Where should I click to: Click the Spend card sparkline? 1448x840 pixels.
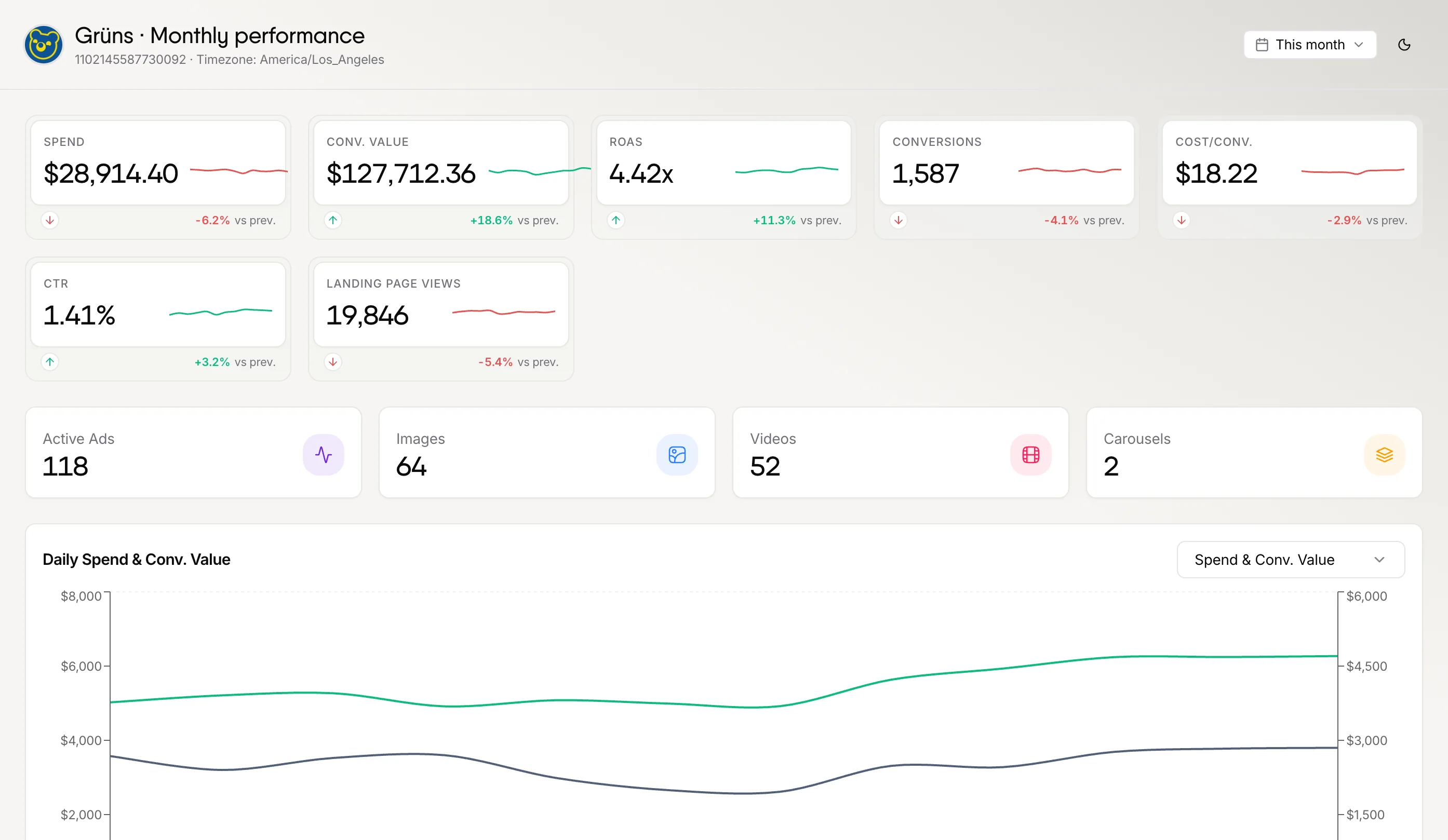tap(238, 171)
